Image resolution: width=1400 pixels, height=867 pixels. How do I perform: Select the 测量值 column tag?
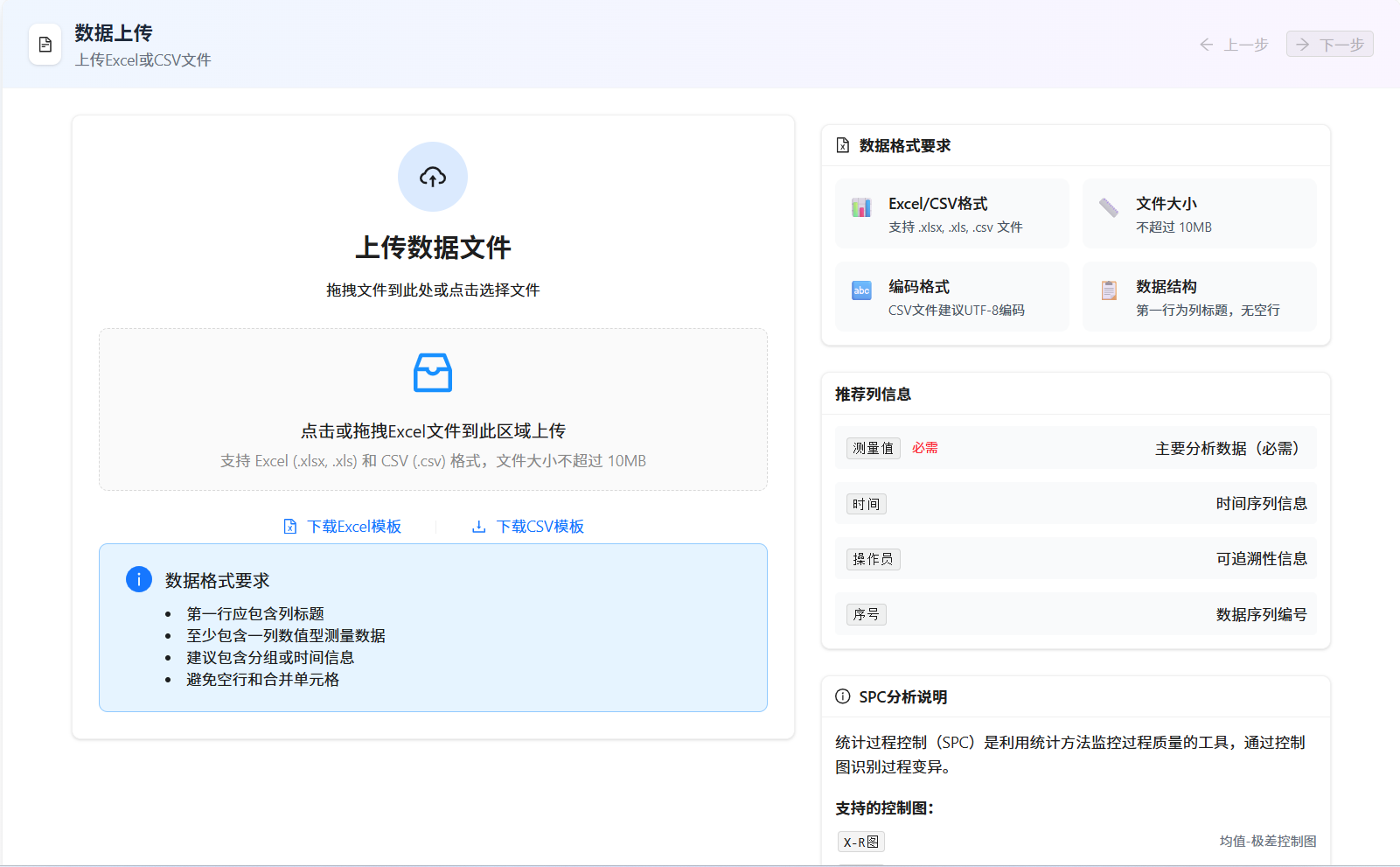pyautogui.click(x=873, y=449)
